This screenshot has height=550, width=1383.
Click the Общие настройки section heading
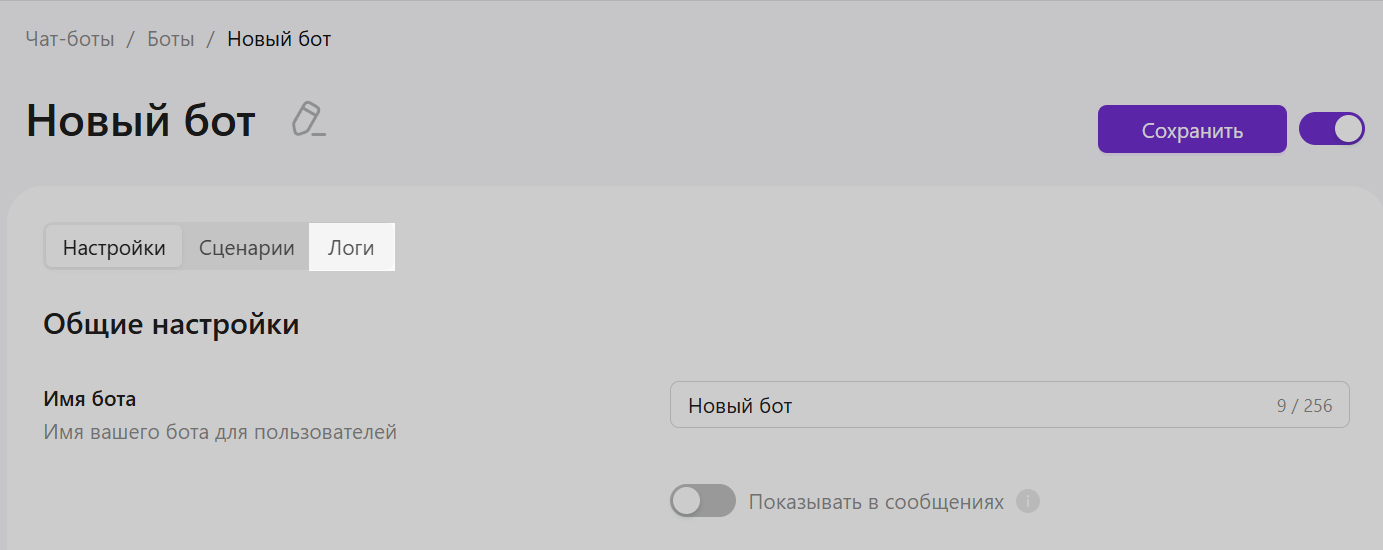point(171,325)
